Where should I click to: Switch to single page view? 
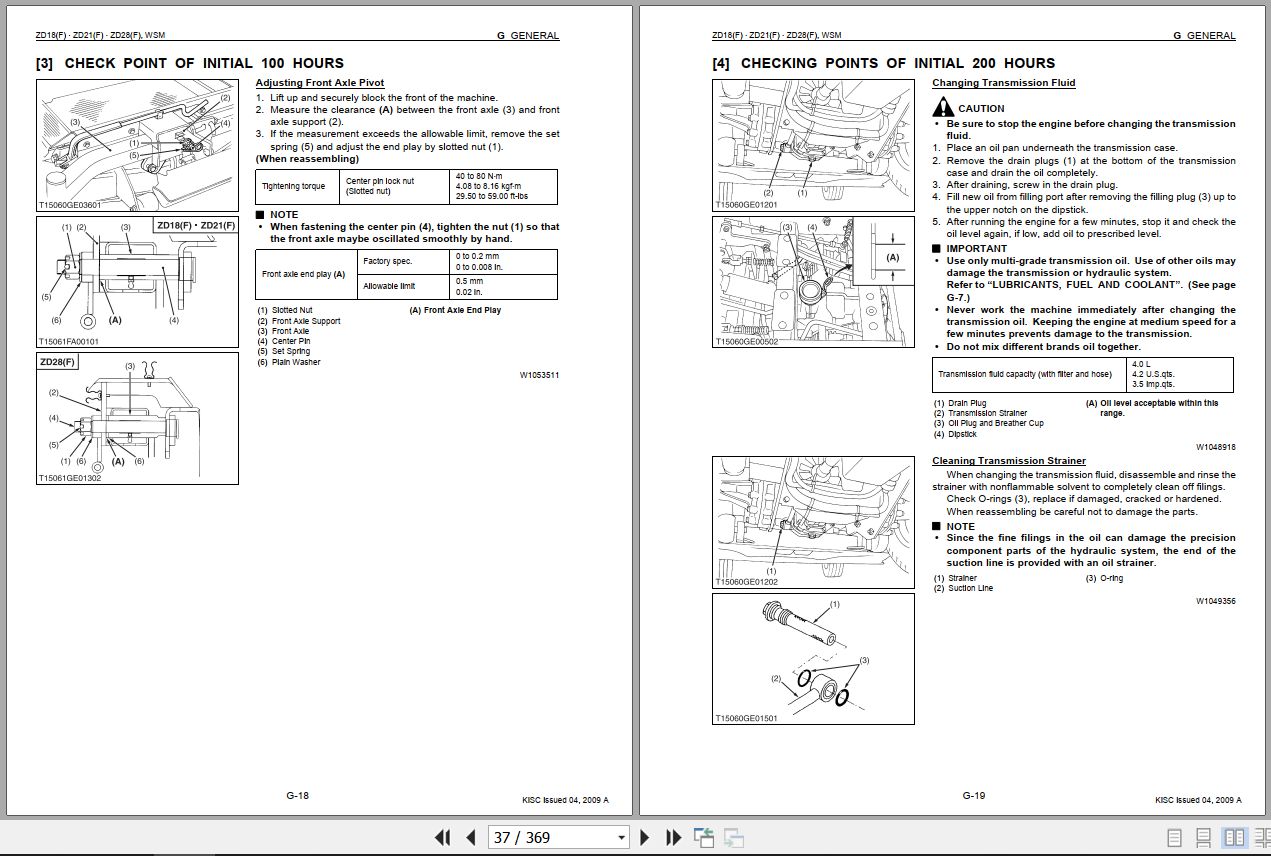click(1175, 838)
